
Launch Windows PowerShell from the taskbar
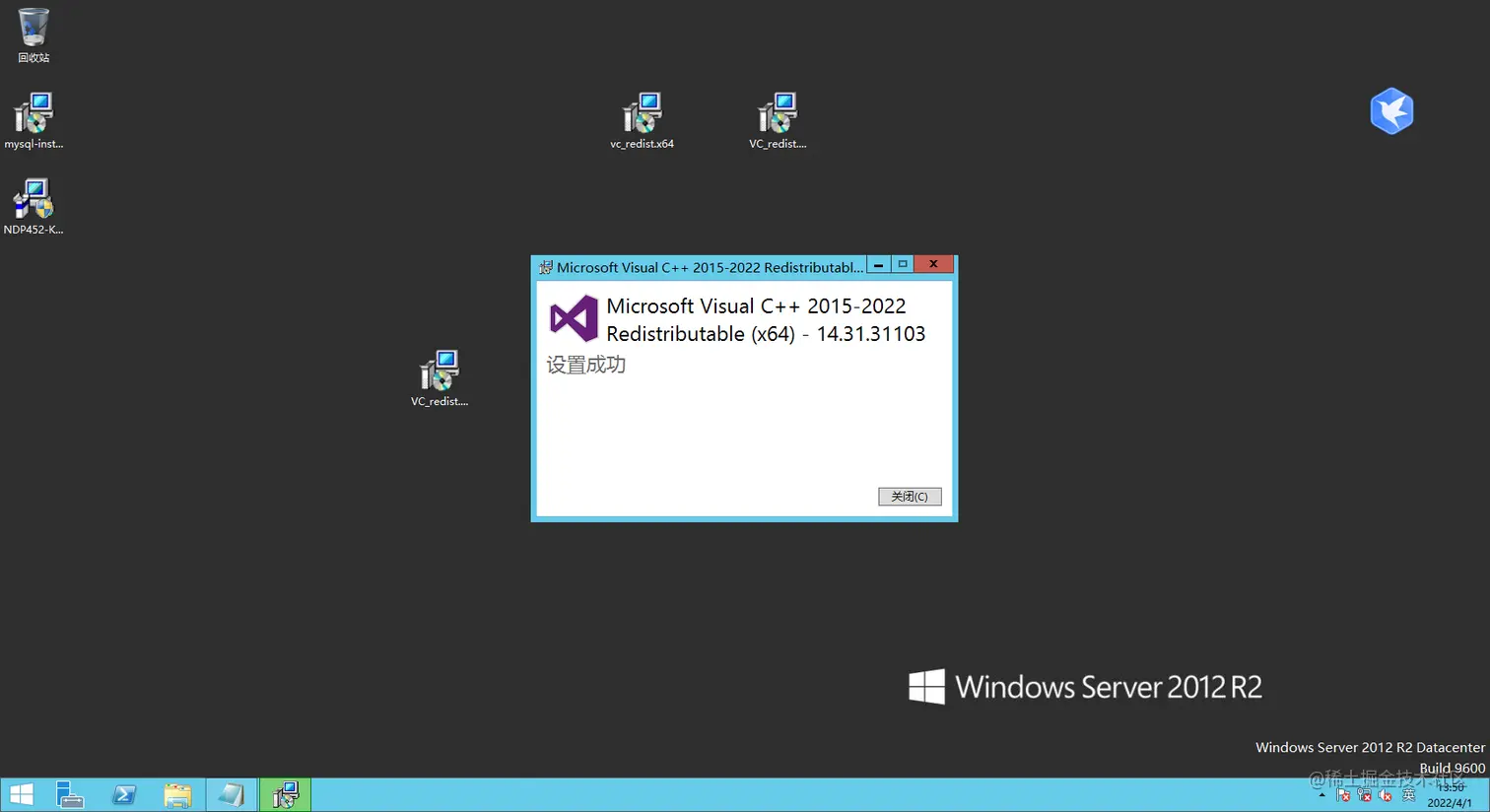pos(124,794)
